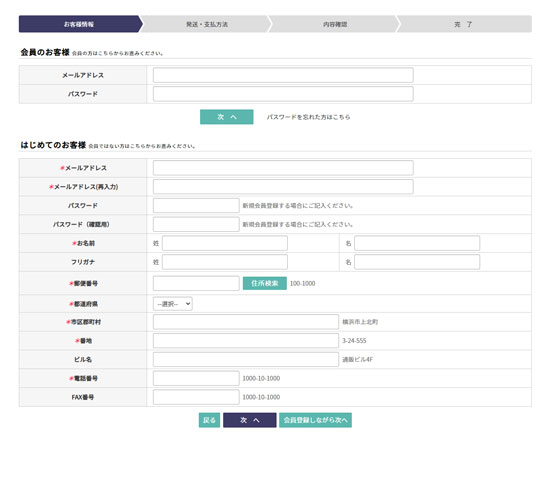Open the パスワードを忘れた方はこちら link
560x502 pixels.
click(308, 117)
